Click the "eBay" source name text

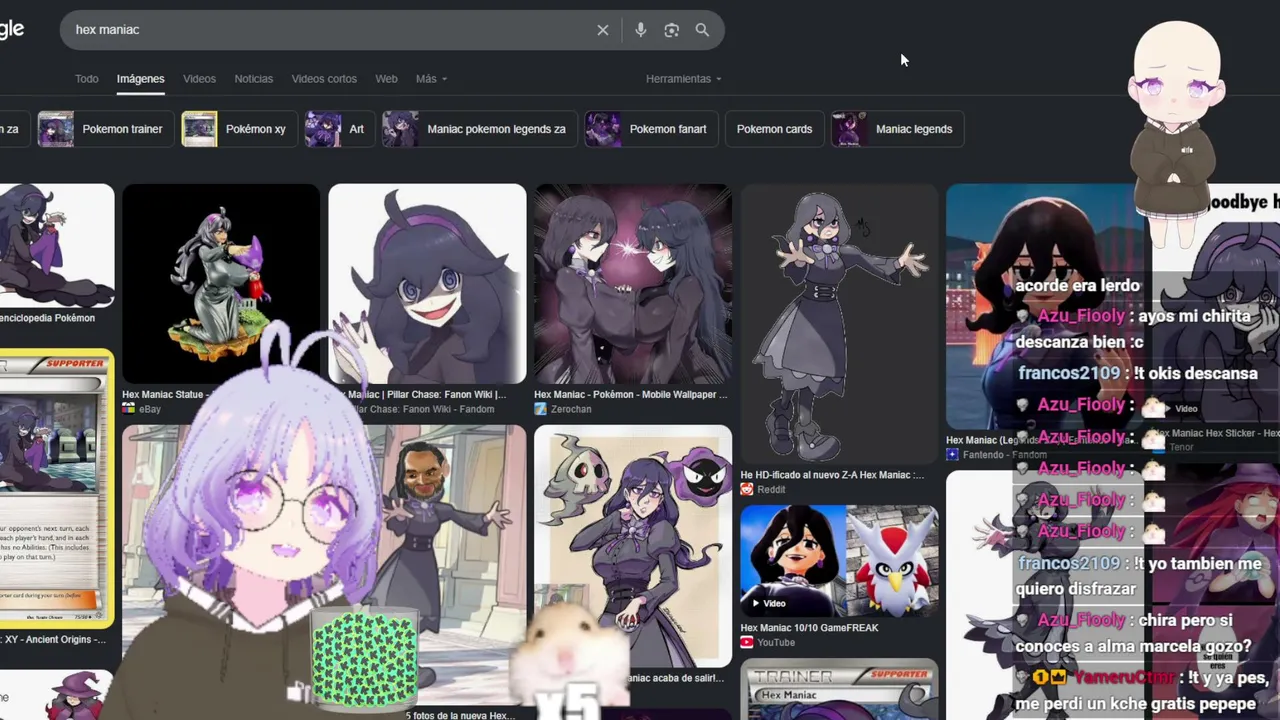pyautogui.click(x=149, y=409)
